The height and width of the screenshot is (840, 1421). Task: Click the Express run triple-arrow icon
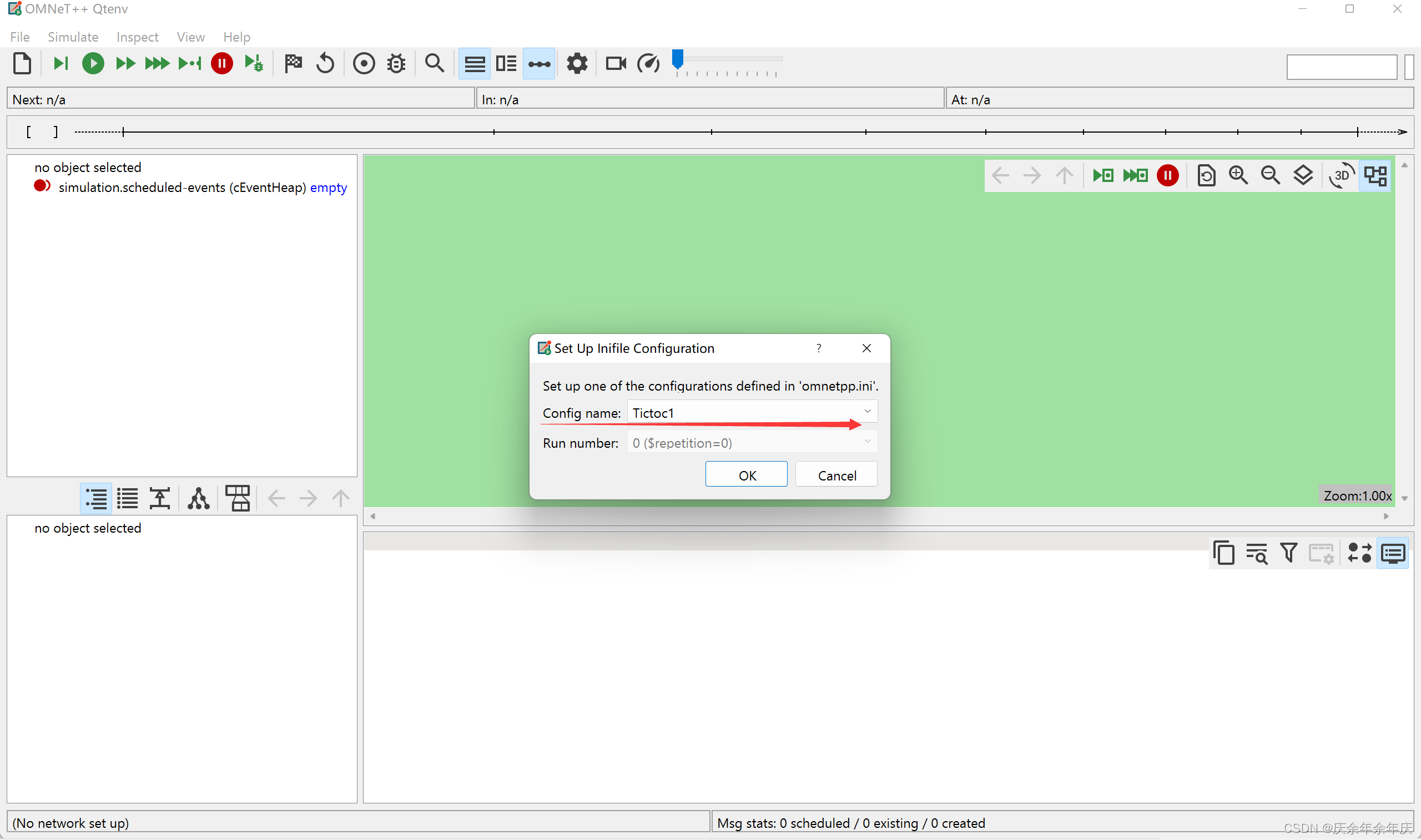click(157, 63)
